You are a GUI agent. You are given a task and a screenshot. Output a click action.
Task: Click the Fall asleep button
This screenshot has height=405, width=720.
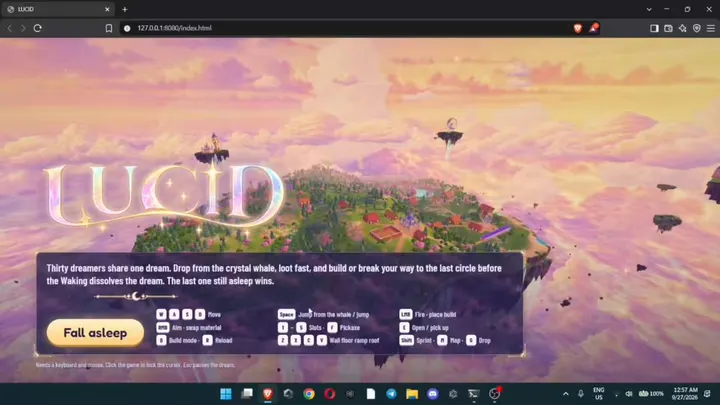[x=95, y=332]
